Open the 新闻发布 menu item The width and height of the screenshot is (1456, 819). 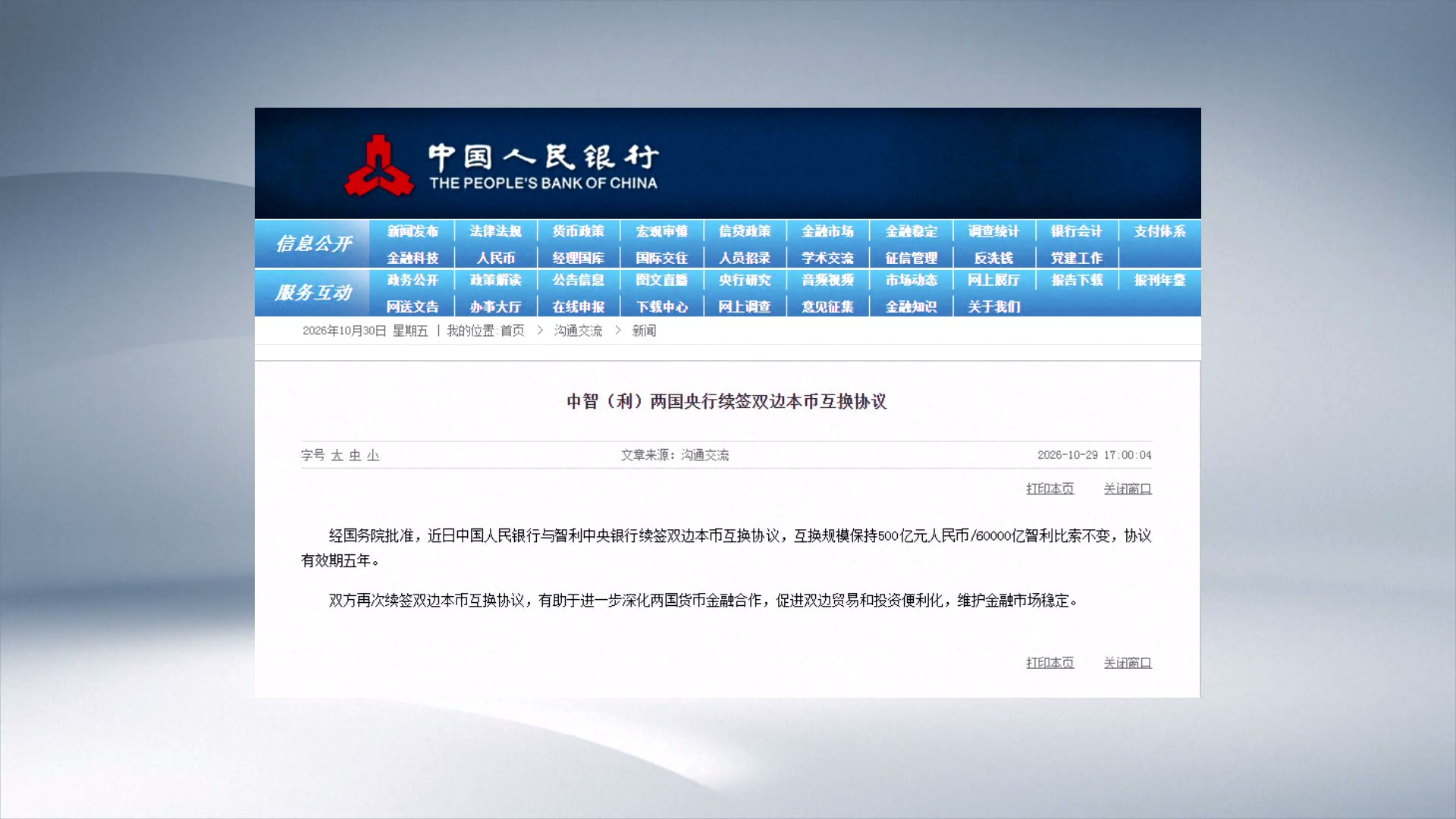click(x=413, y=231)
